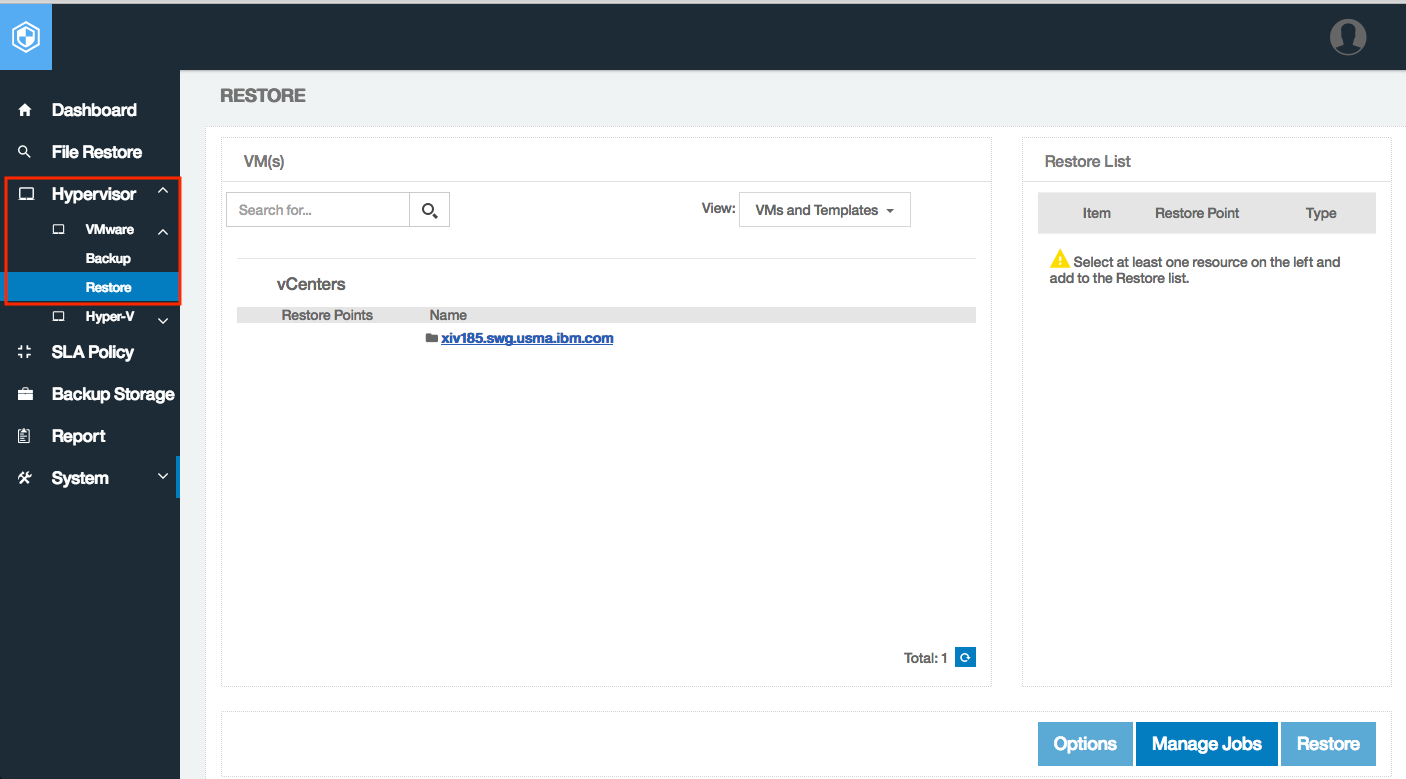Click the RESTORE page heading
Image resolution: width=1406 pixels, height=779 pixels.
pyautogui.click(x=263, y=96)
